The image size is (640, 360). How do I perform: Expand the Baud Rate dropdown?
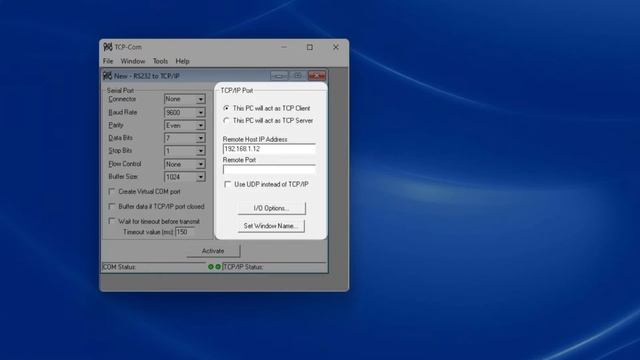click(200, 112)
